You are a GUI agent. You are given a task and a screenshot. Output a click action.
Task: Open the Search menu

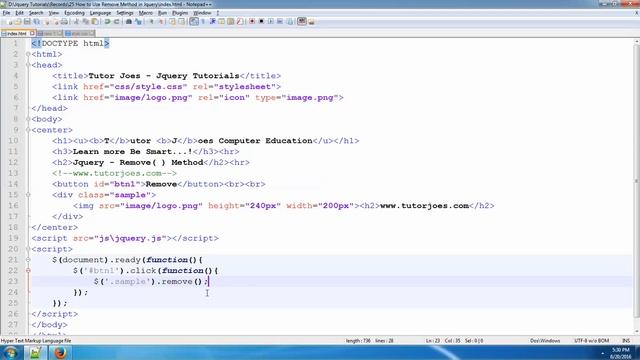(36, 13)
